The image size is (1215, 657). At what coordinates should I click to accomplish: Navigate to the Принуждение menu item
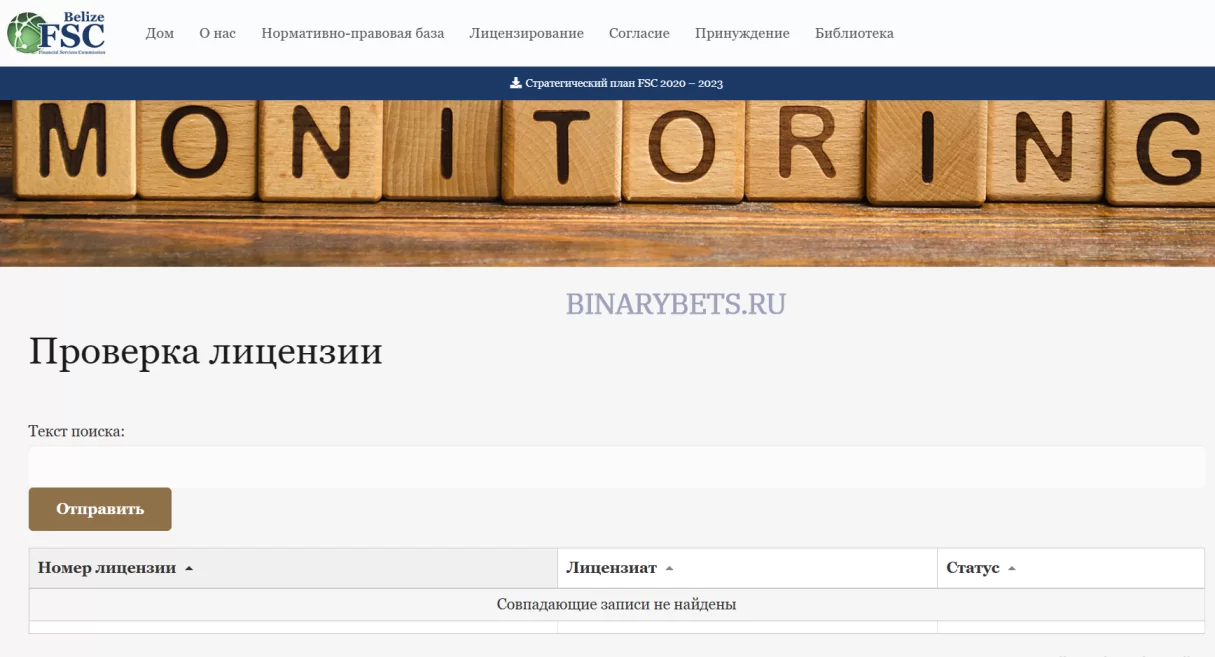(742, 33)
